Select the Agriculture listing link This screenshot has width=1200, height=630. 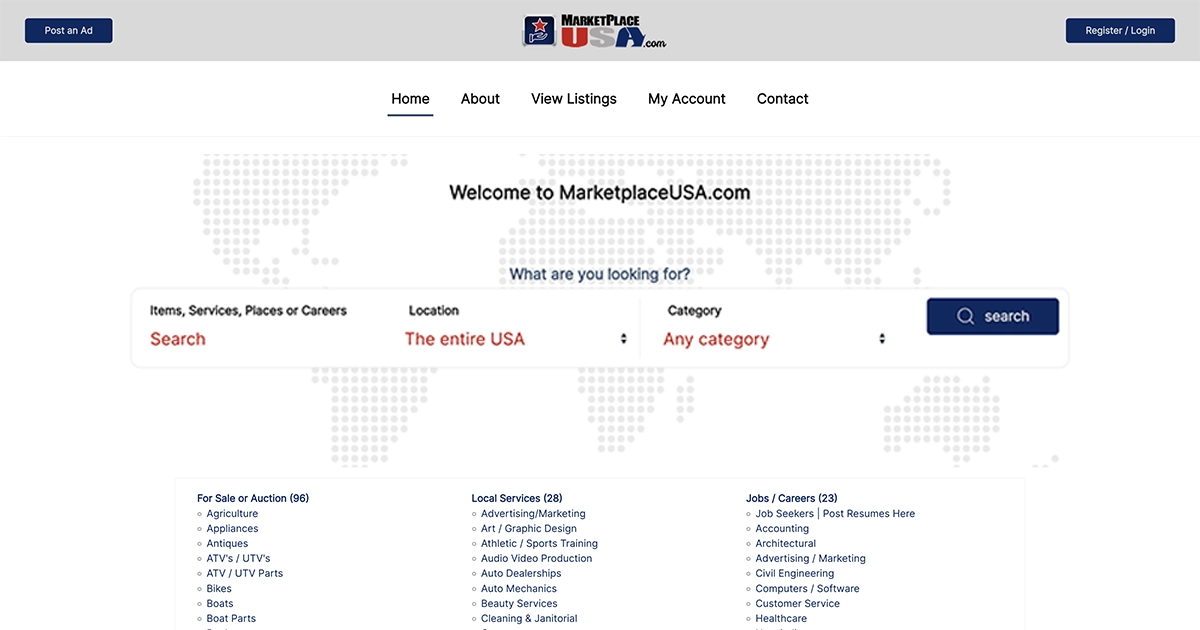(x=232, y=514)
